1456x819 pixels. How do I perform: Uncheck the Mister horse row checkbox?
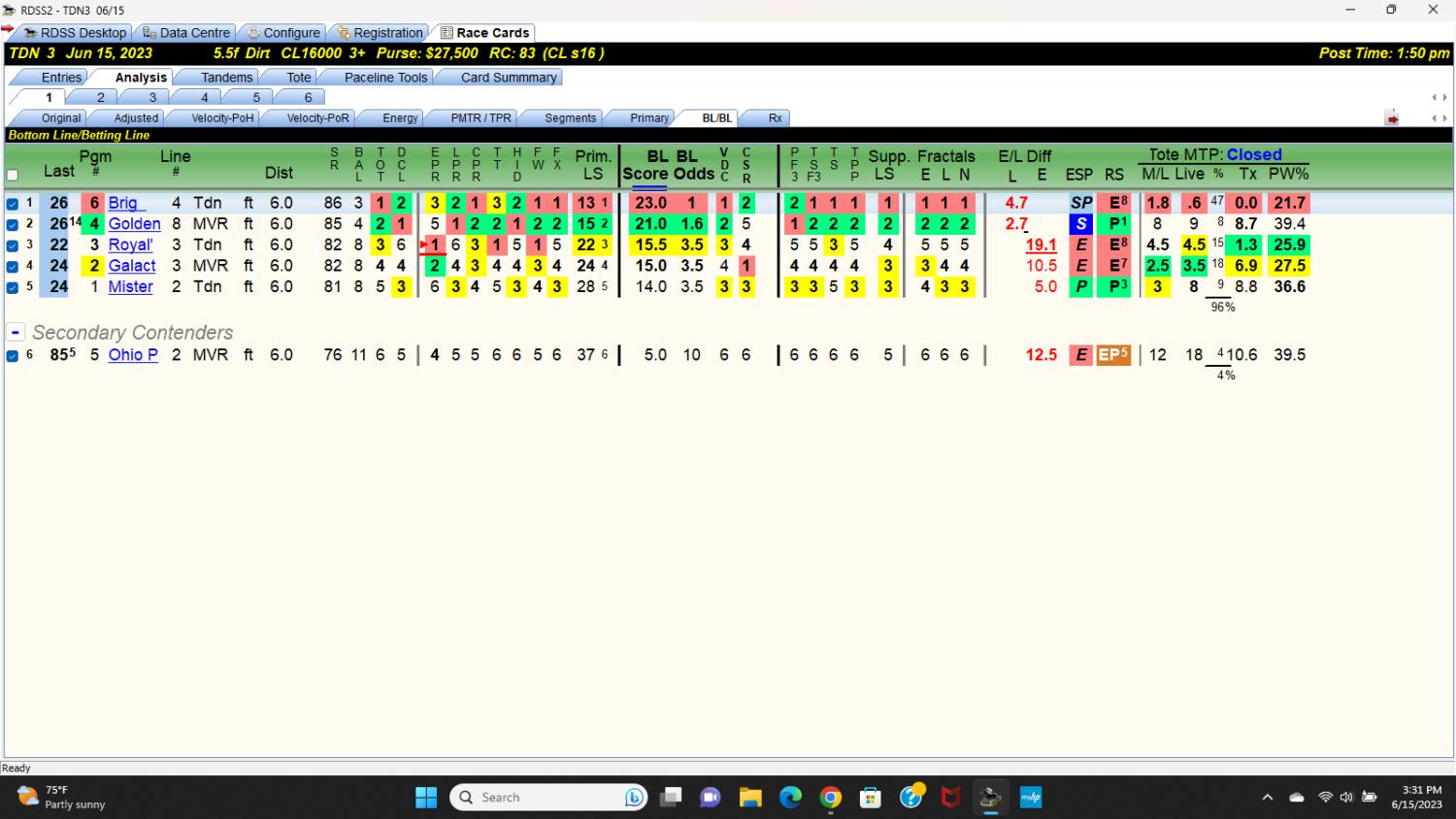[13, 287]
